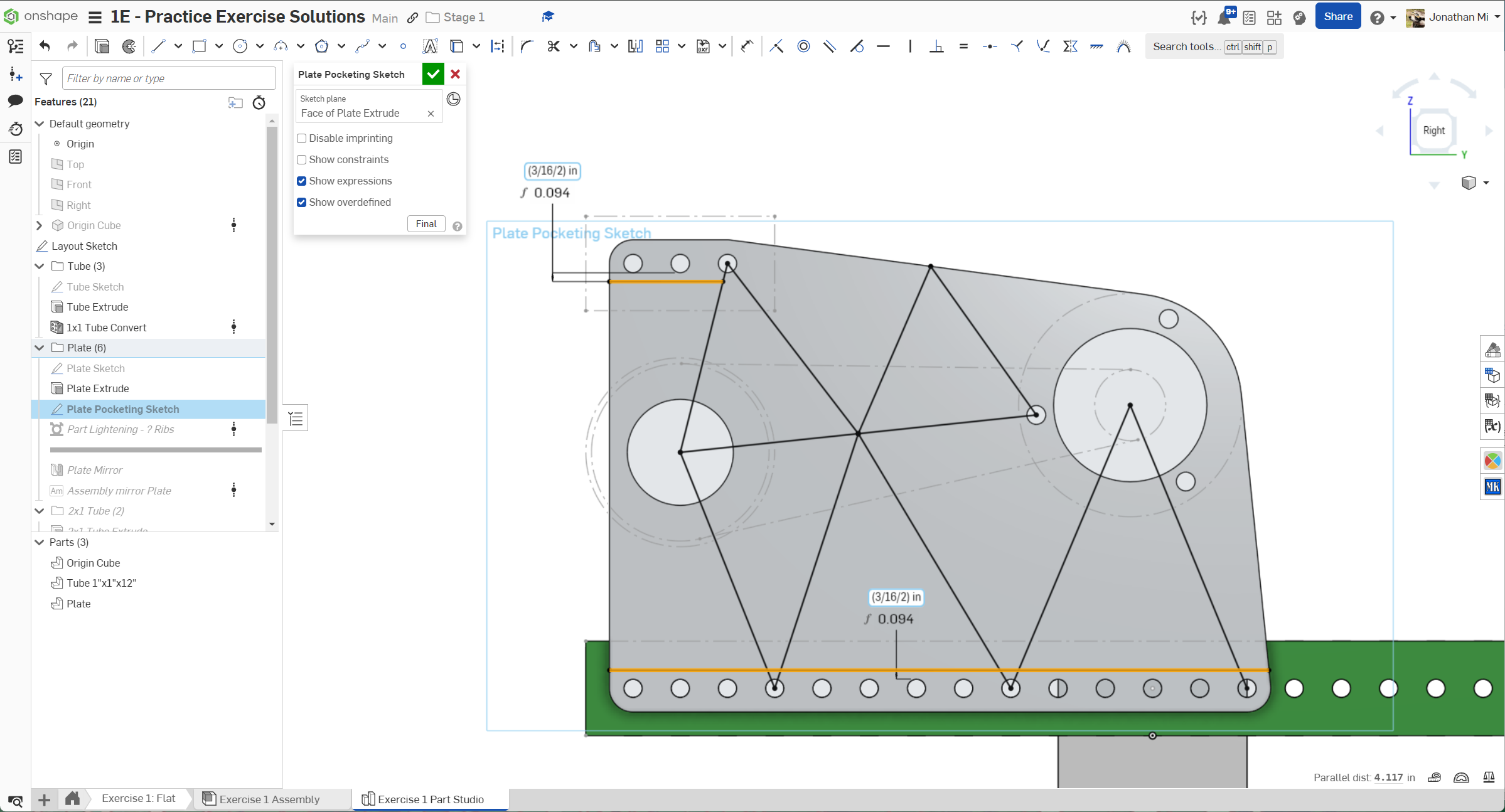The image size is (1505, 812).
Task: Click the Share button
Action: point(1337,17)
